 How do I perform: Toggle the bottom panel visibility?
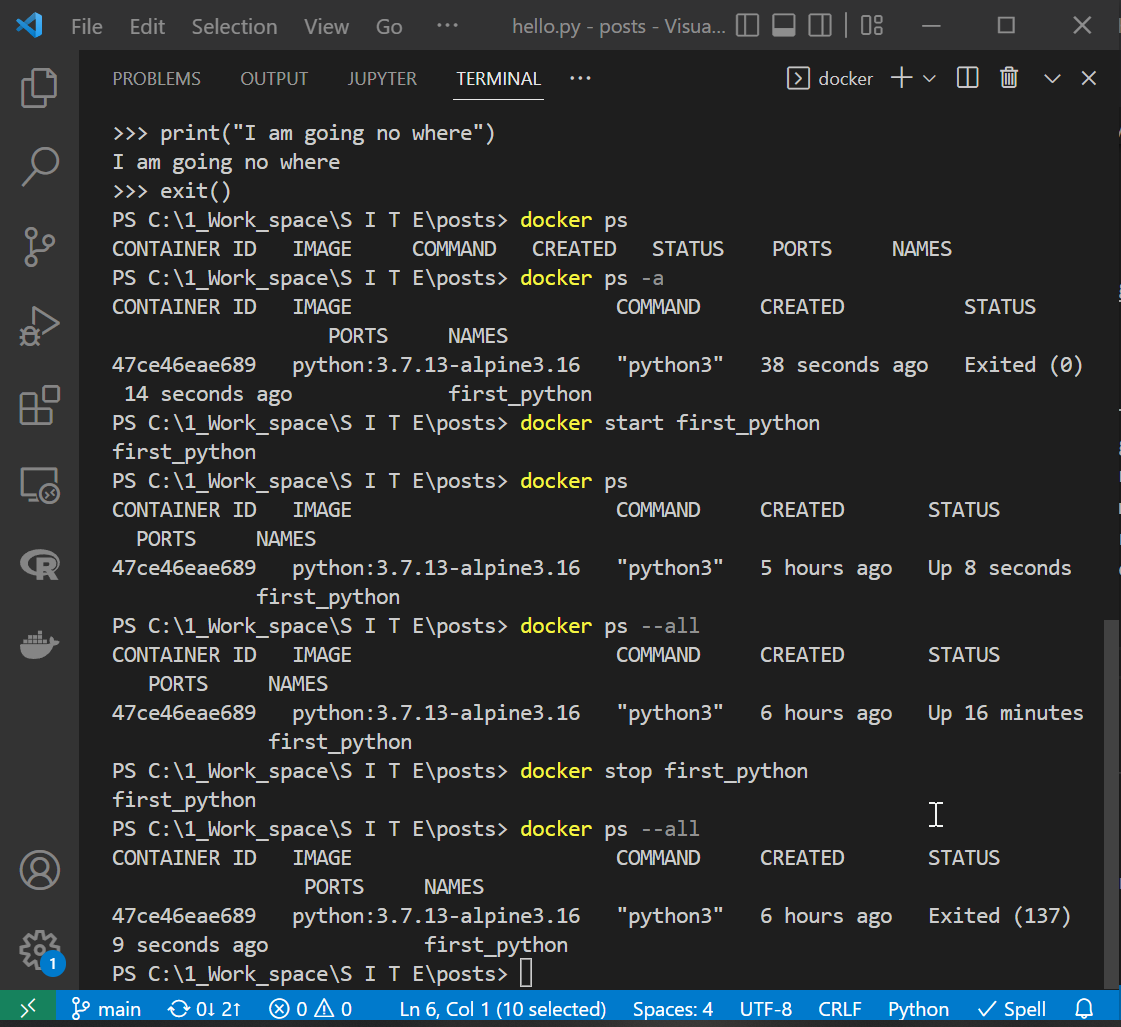(785, 26)
